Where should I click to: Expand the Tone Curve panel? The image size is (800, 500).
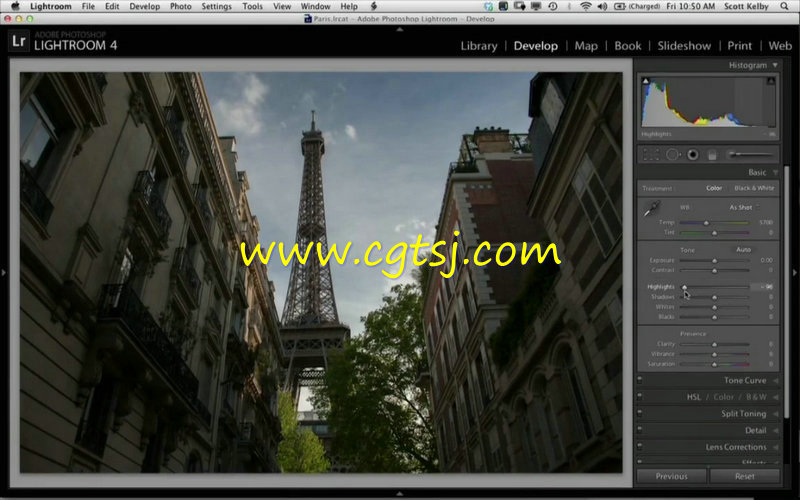[x=776, y=380]
